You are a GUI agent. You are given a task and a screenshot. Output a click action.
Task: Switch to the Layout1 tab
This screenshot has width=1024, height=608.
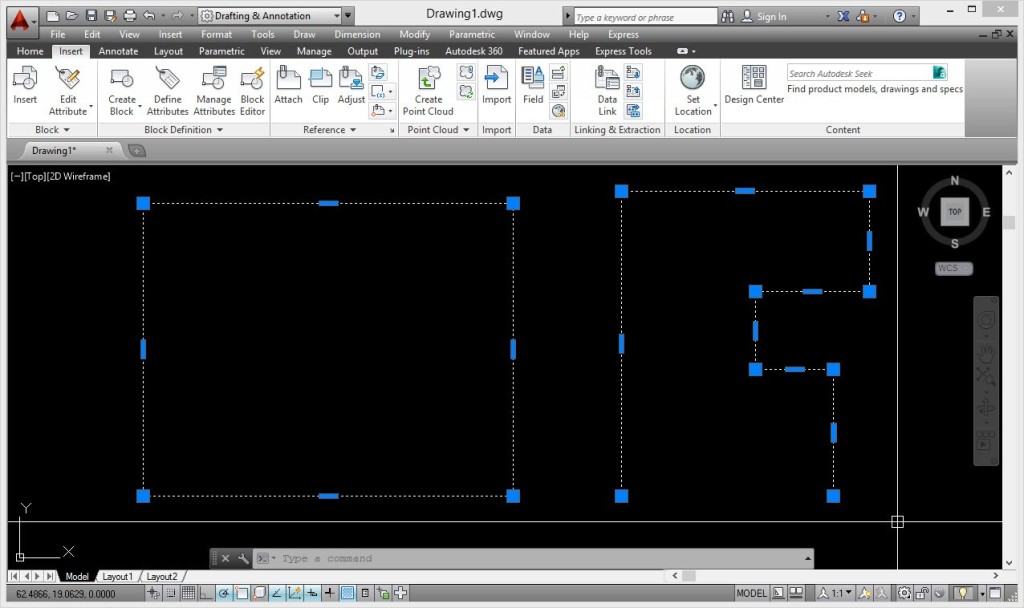coord(117,576)
